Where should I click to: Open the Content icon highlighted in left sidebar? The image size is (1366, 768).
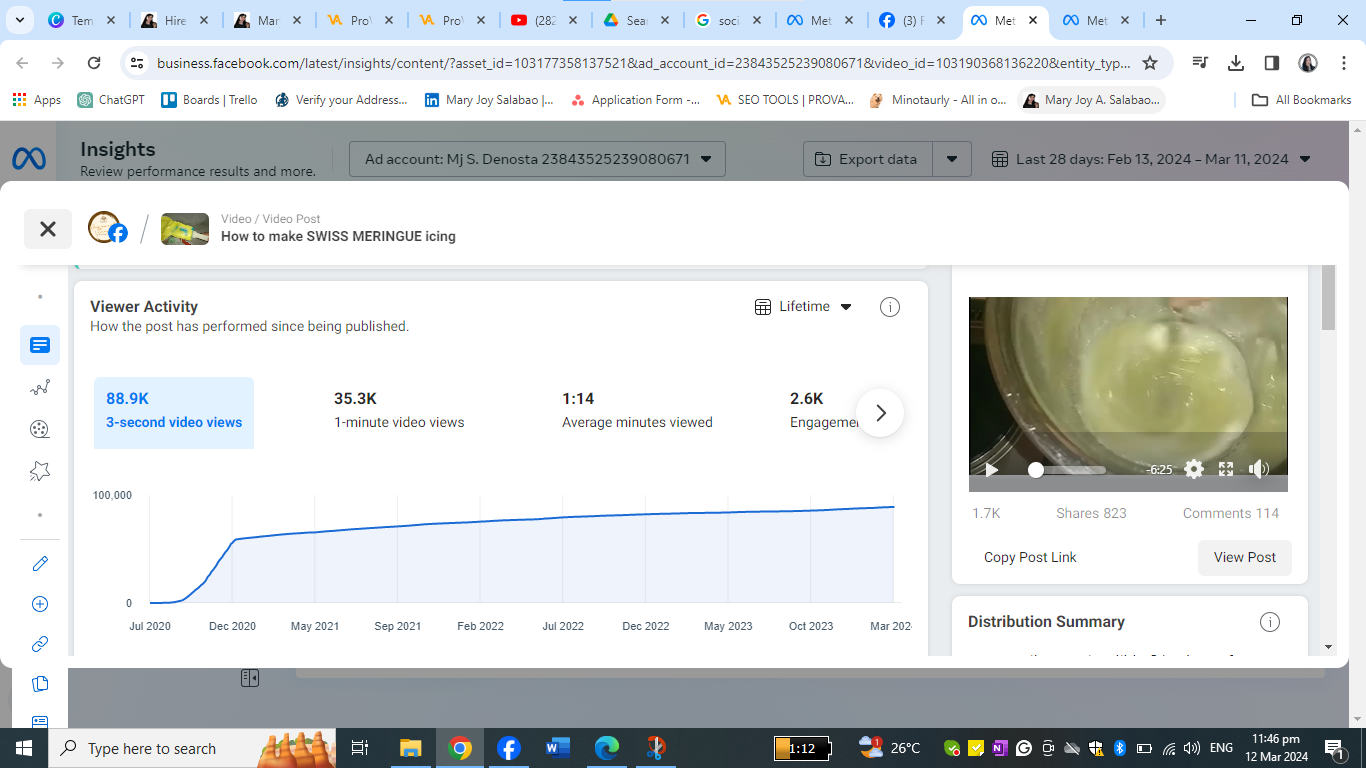40,345
